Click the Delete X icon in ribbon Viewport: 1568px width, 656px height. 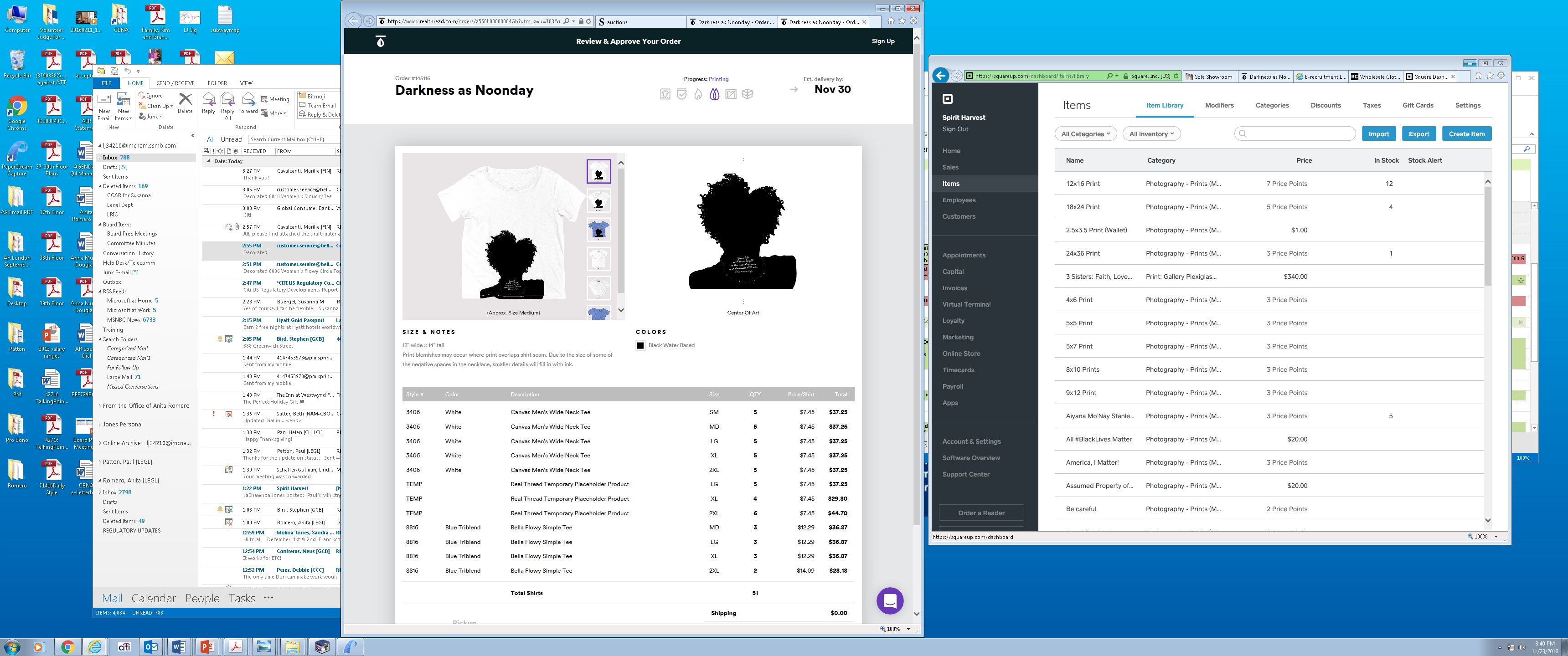click(185, 99)
